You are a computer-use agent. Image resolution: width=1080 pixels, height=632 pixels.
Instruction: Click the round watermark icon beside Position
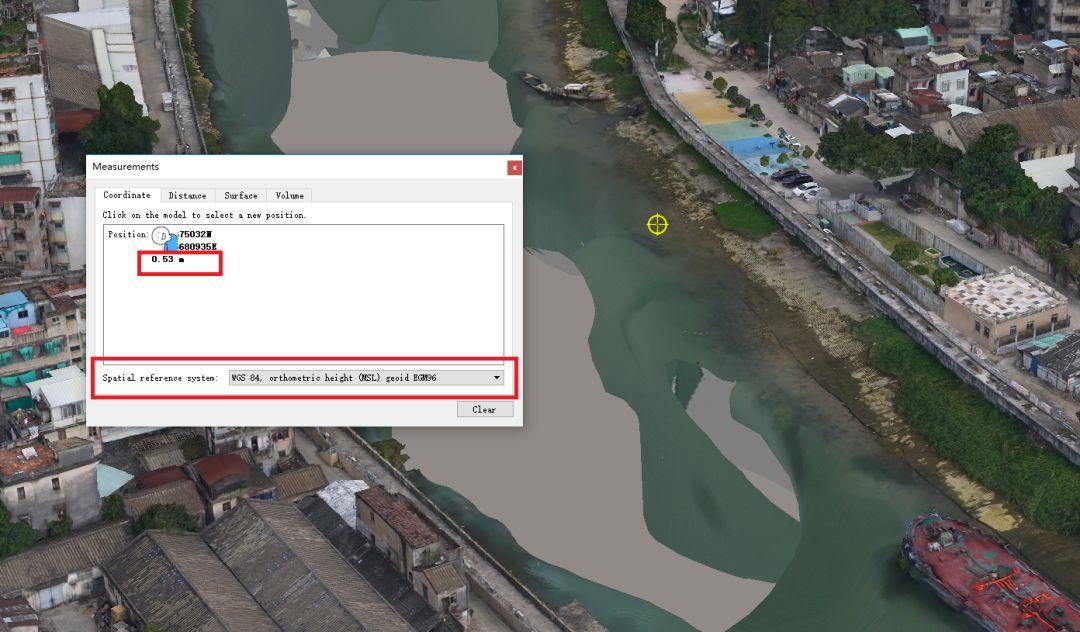tap(161, 235)
